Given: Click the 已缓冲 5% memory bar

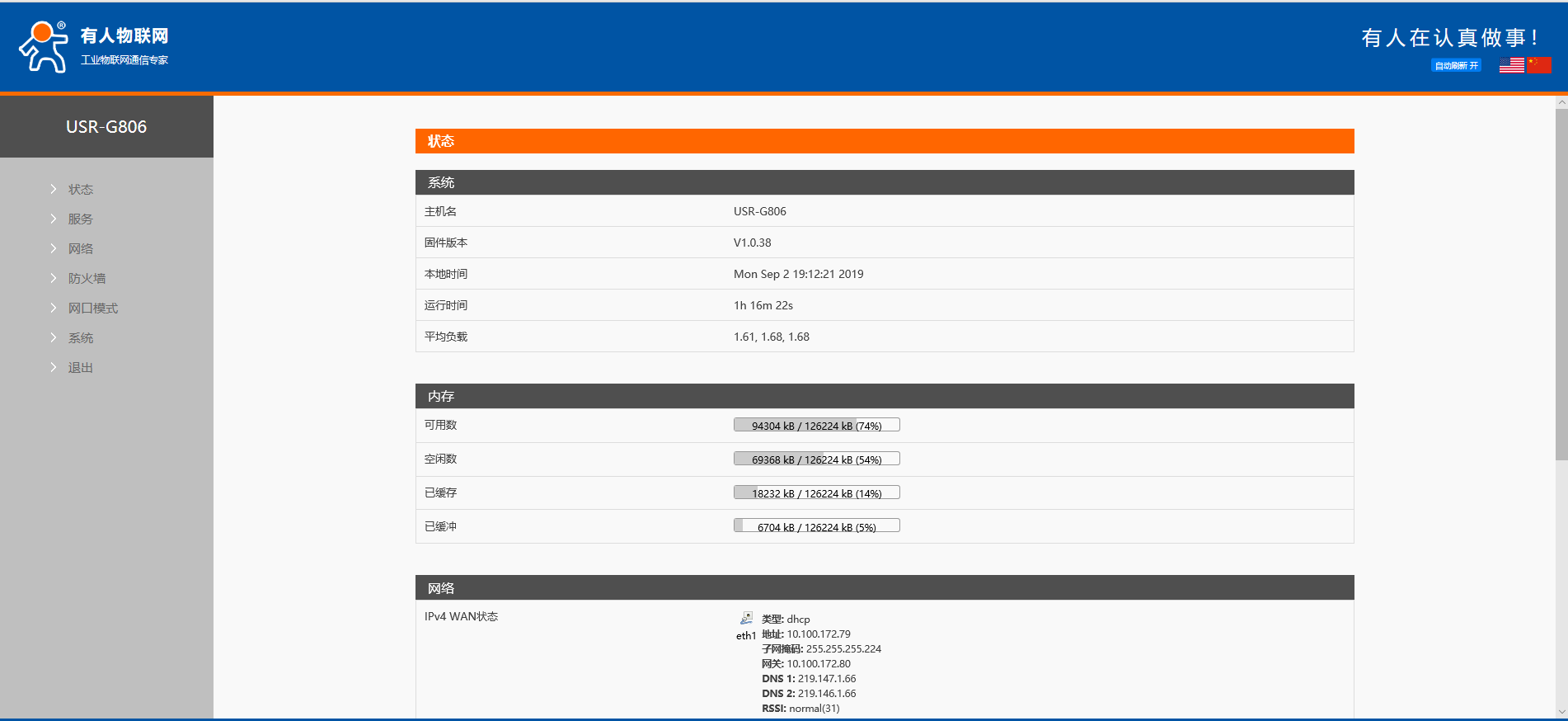Looking at the screenshot, I should click(x=816, y=527).
